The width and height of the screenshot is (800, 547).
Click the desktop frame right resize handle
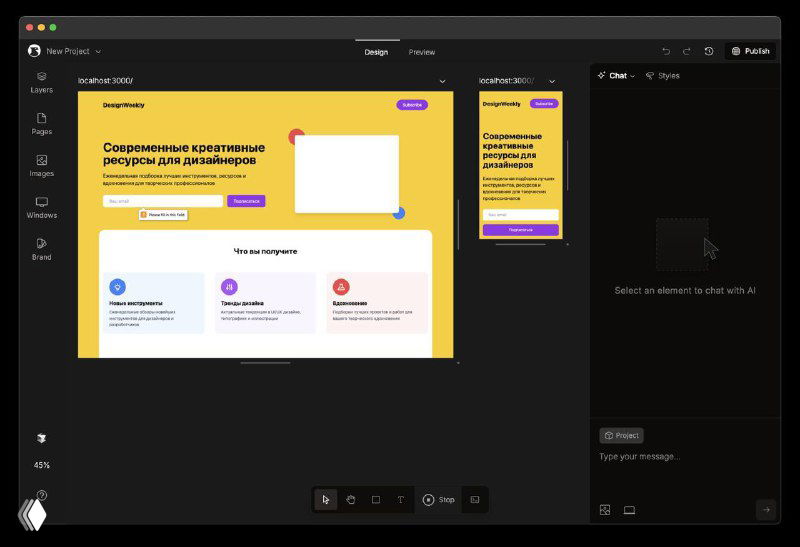[458, 225]
